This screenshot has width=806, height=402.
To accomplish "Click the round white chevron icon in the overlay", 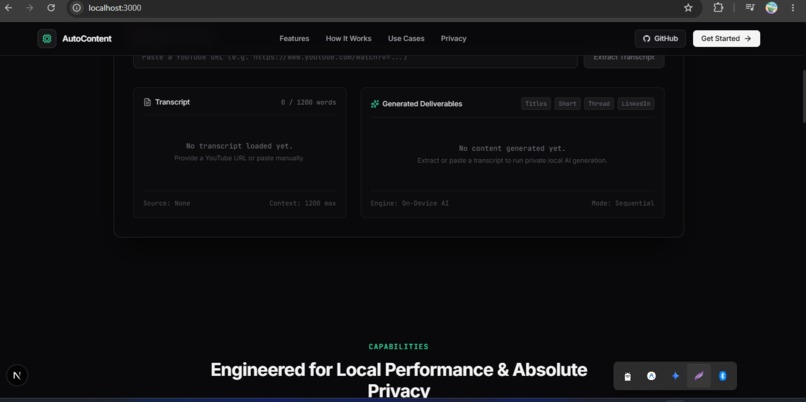I will click(651, 376).
